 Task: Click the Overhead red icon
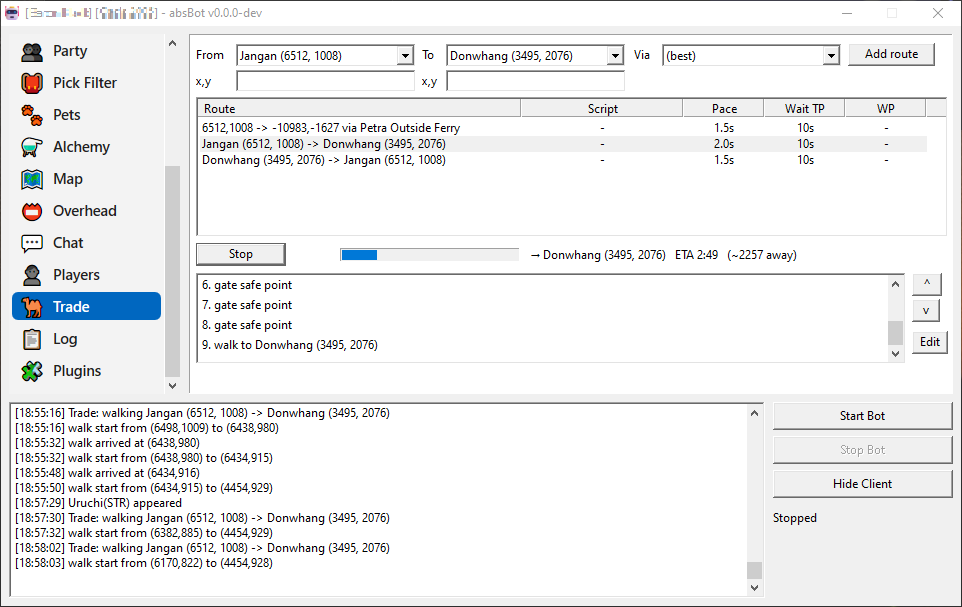32,211
